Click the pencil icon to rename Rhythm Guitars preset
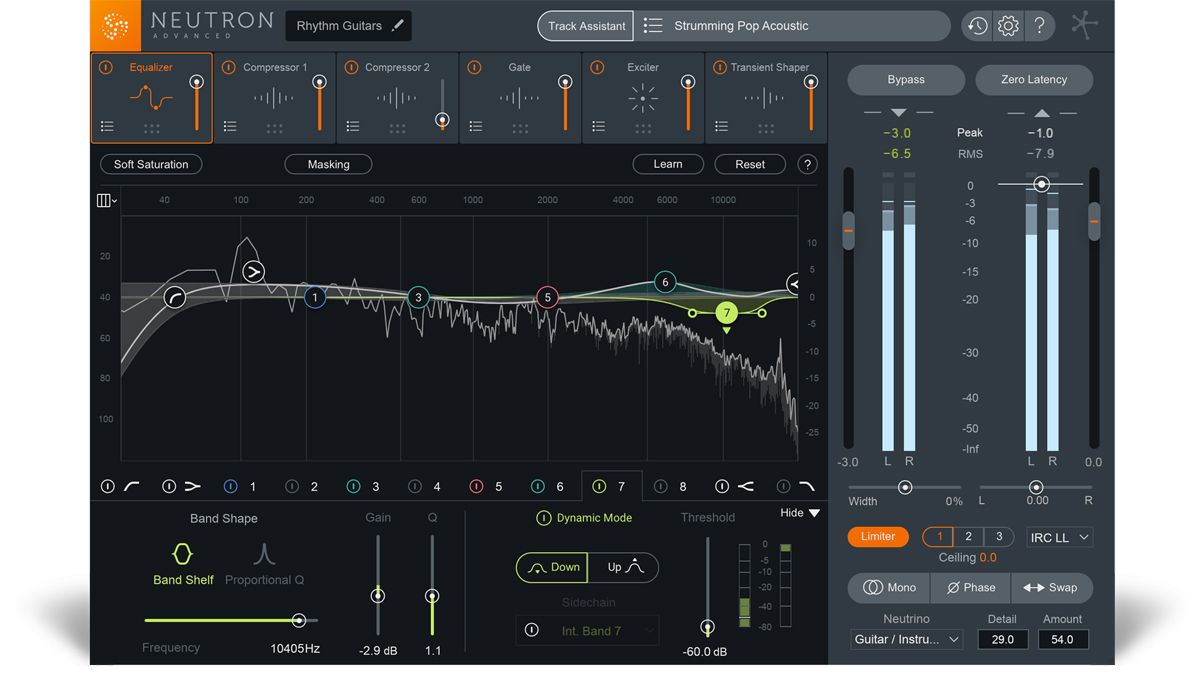 396,26
